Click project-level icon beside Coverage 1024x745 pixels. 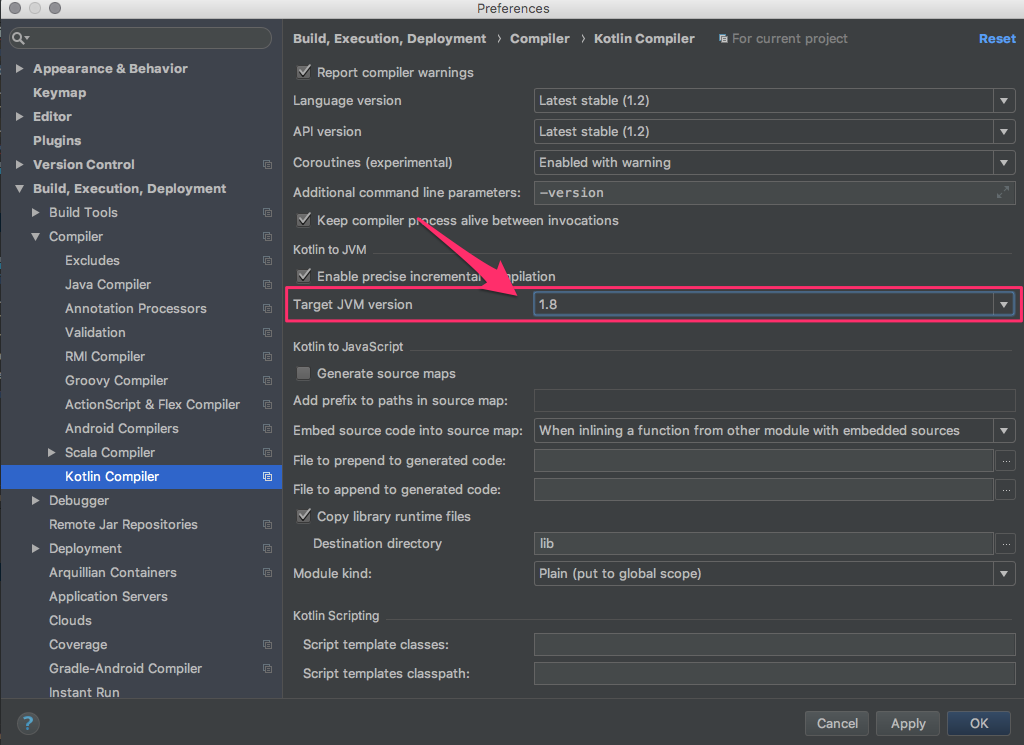tap(267, 644)
